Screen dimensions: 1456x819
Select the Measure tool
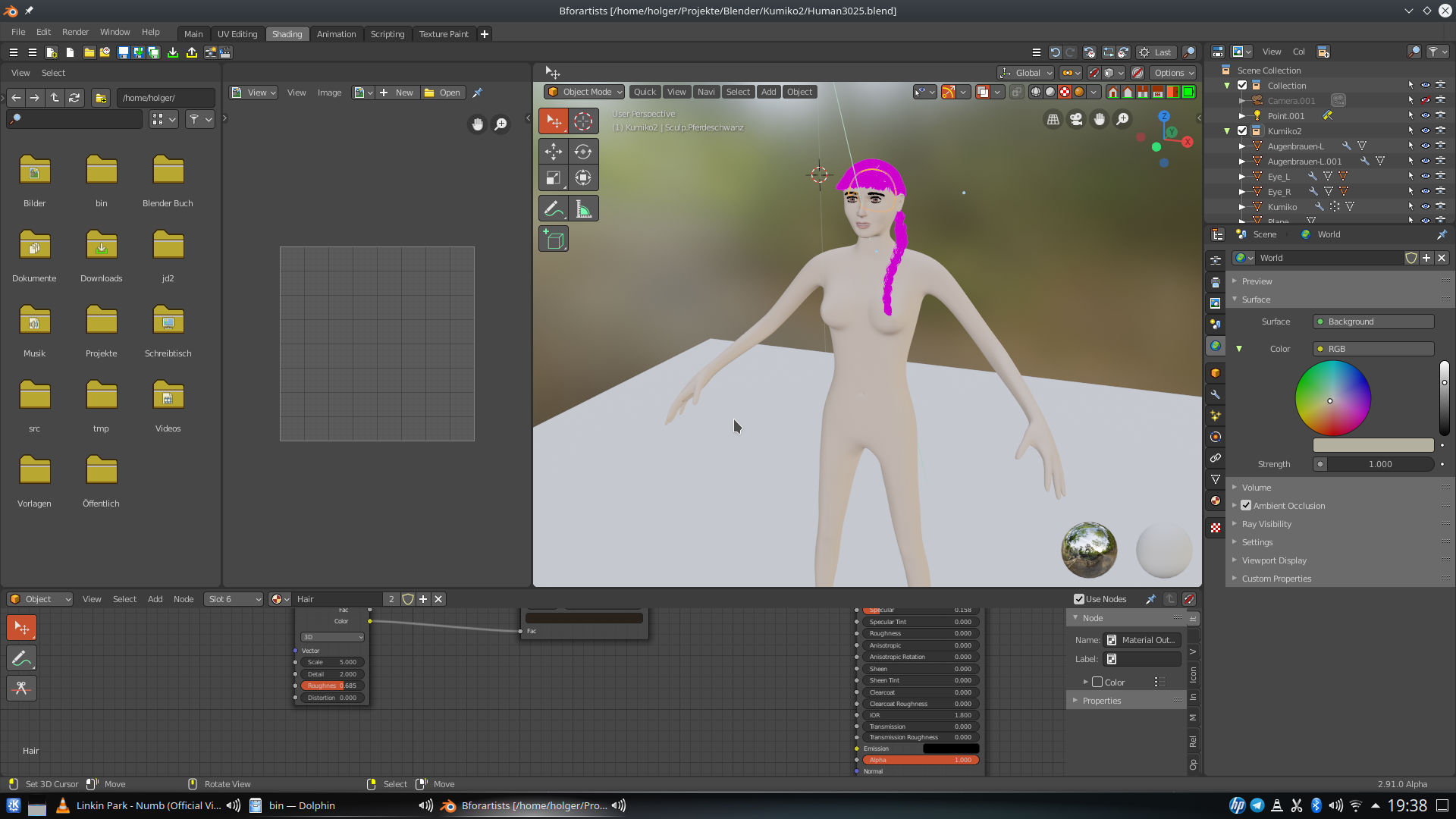[582, 209]
